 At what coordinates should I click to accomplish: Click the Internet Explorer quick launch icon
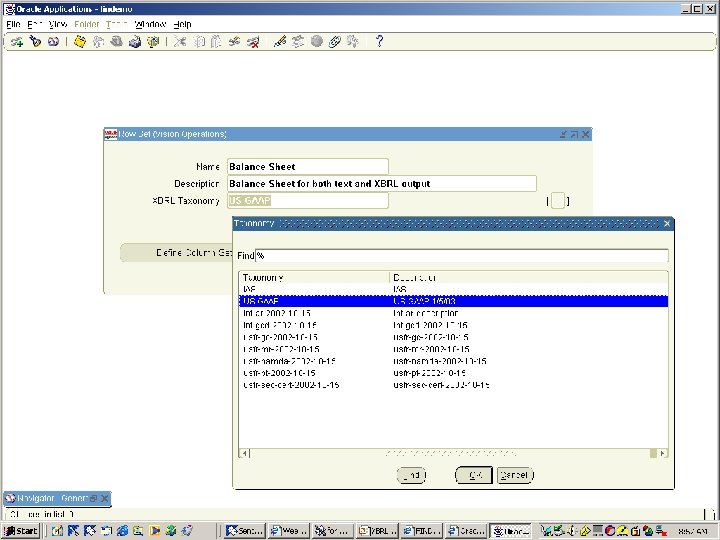[122, 531]
